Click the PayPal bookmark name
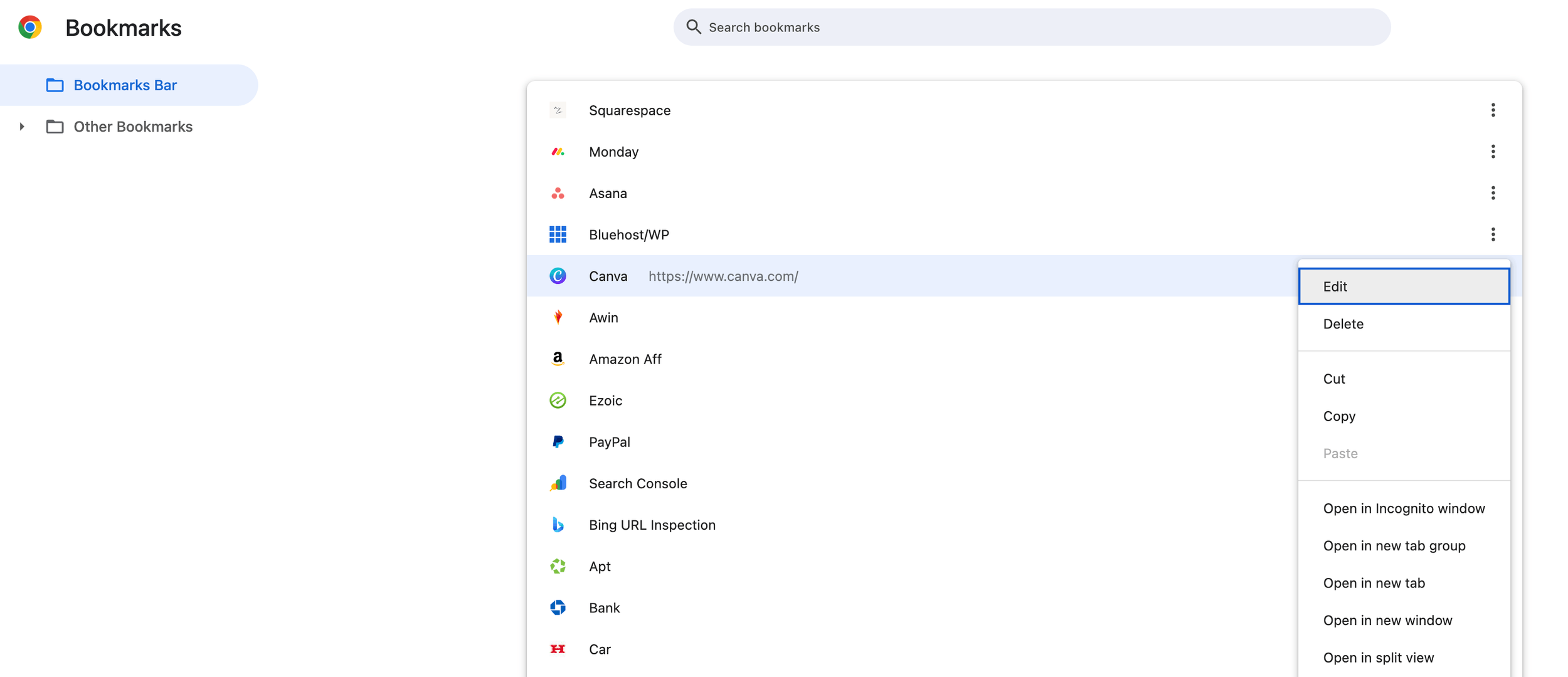 click(x=609, y=442)
